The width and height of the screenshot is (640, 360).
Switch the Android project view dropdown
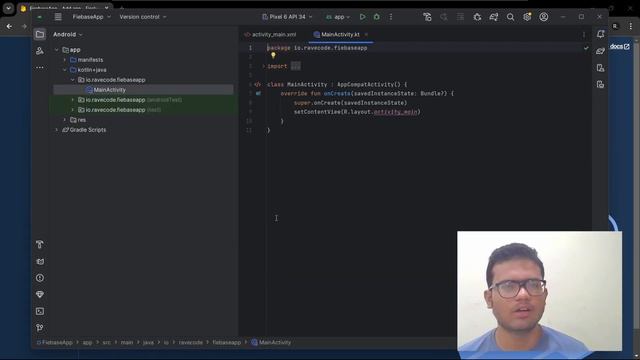(x=68, y=34)
